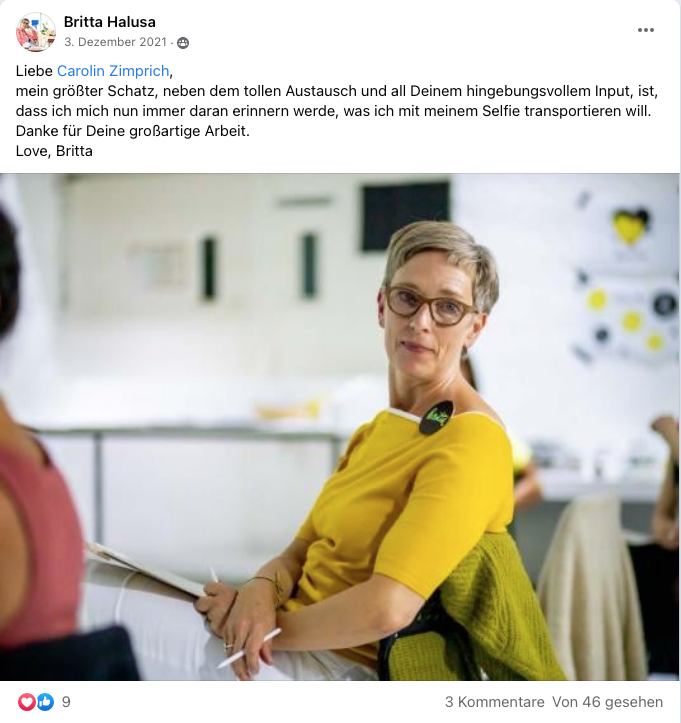This screenshot has width=681, height=723.
Task: Click the thumbs-up like reaction icon
Action: coord(45,702)
